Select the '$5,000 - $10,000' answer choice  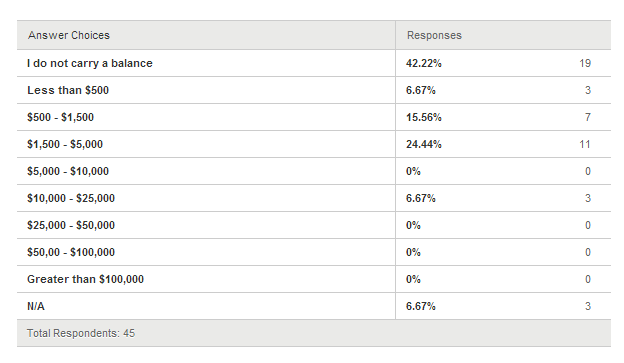(x=68, y=172)
